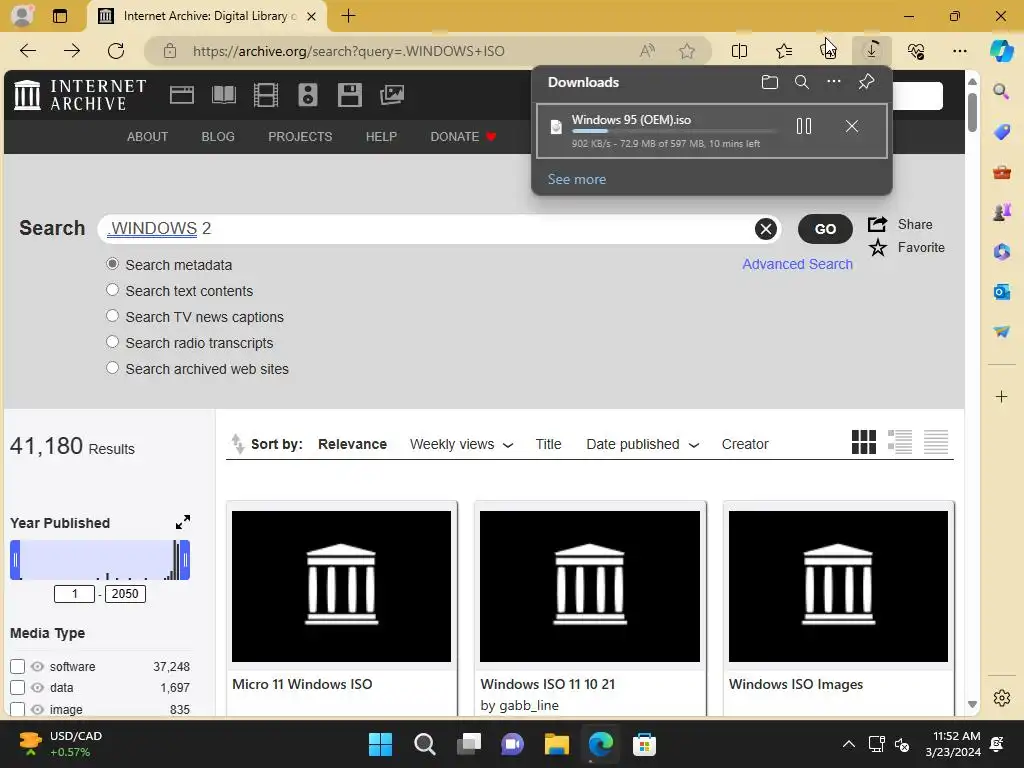Click Favorite button
This screenshot has height=768, width=1024.
click(906, 248)
